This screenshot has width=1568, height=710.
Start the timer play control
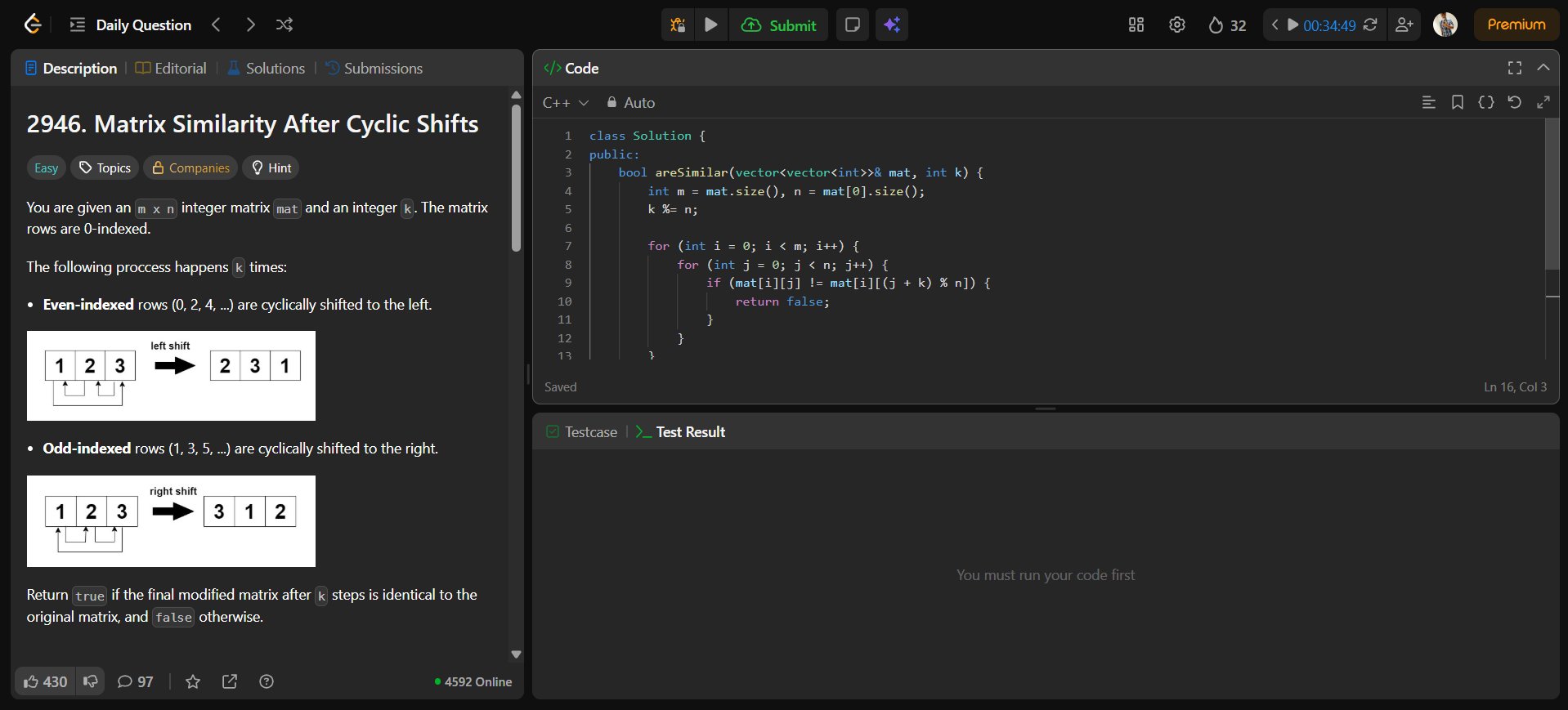1292,25
